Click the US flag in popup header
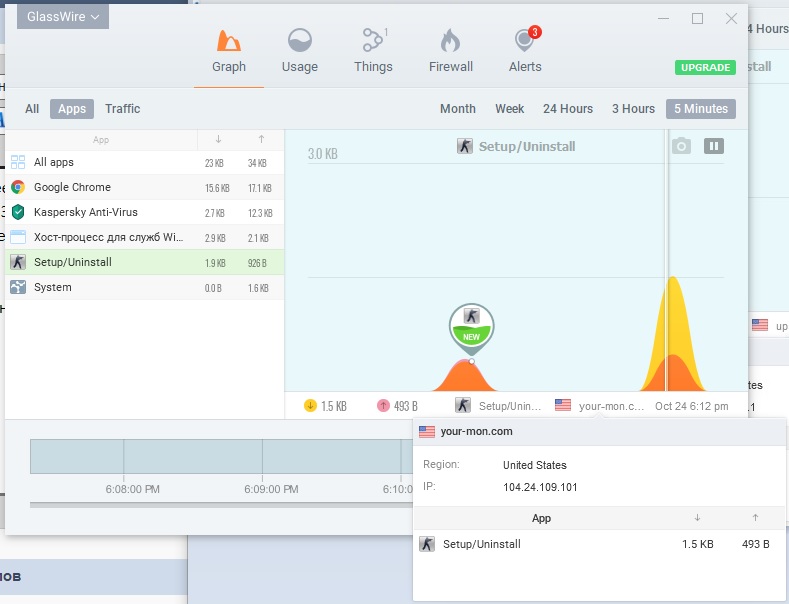 [427, 431]
